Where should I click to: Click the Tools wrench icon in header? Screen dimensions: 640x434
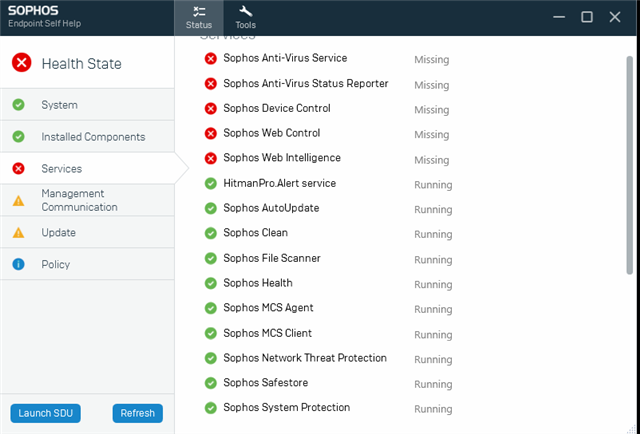click(245, 11)
